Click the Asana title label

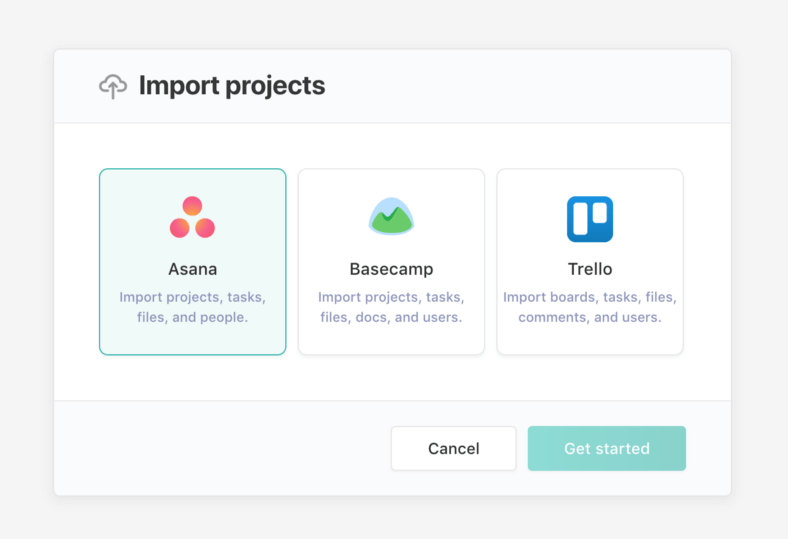[192, 269]
